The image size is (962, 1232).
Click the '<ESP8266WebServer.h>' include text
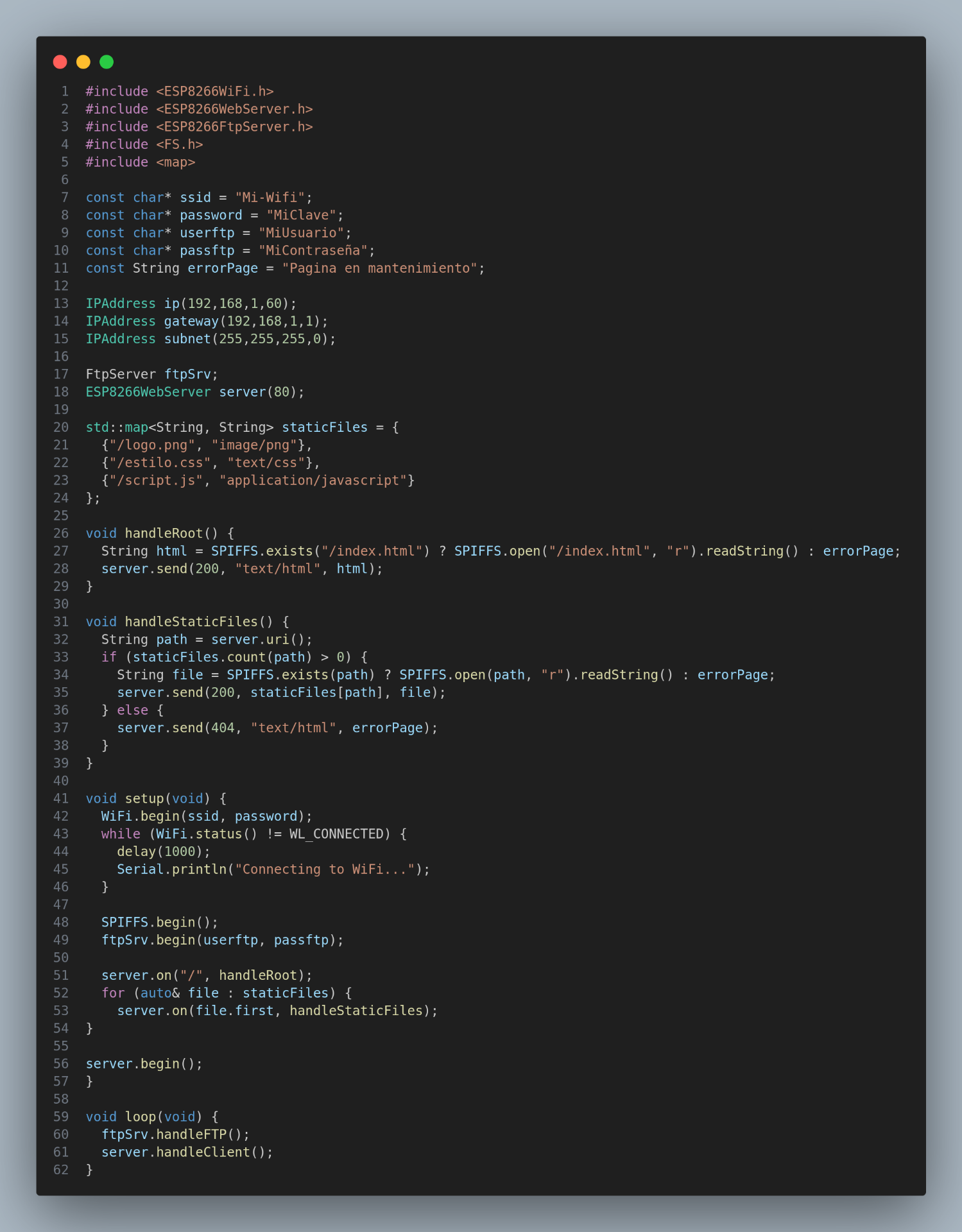235,109
